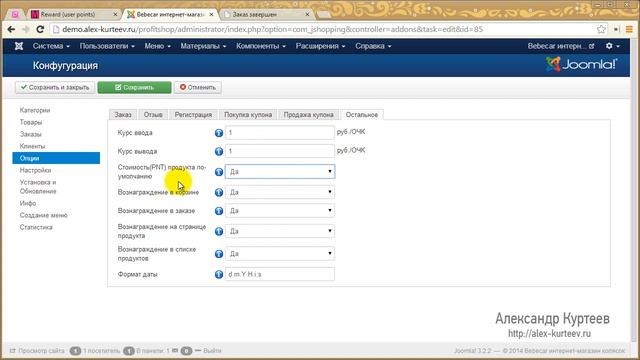Open Стоимость(PNT) продукта по умолчанию dropdown
Viewport: 640px width, 360px height.
pyautogui.click(x=280, y=171)
